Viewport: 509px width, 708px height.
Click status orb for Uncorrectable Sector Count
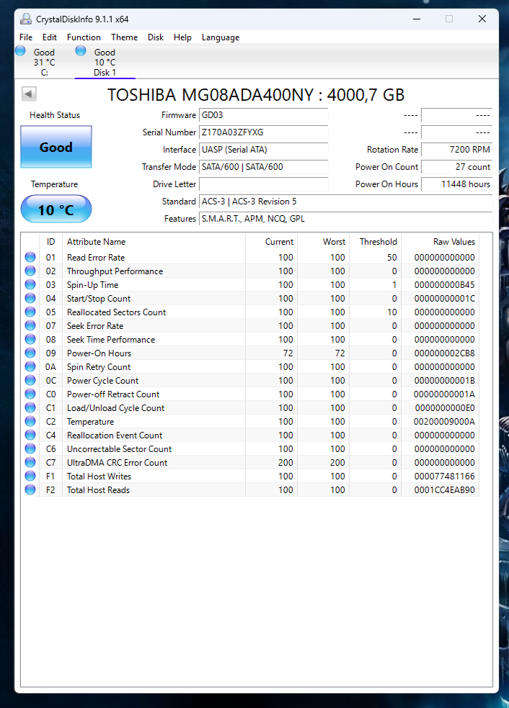[x=30, y=449]
